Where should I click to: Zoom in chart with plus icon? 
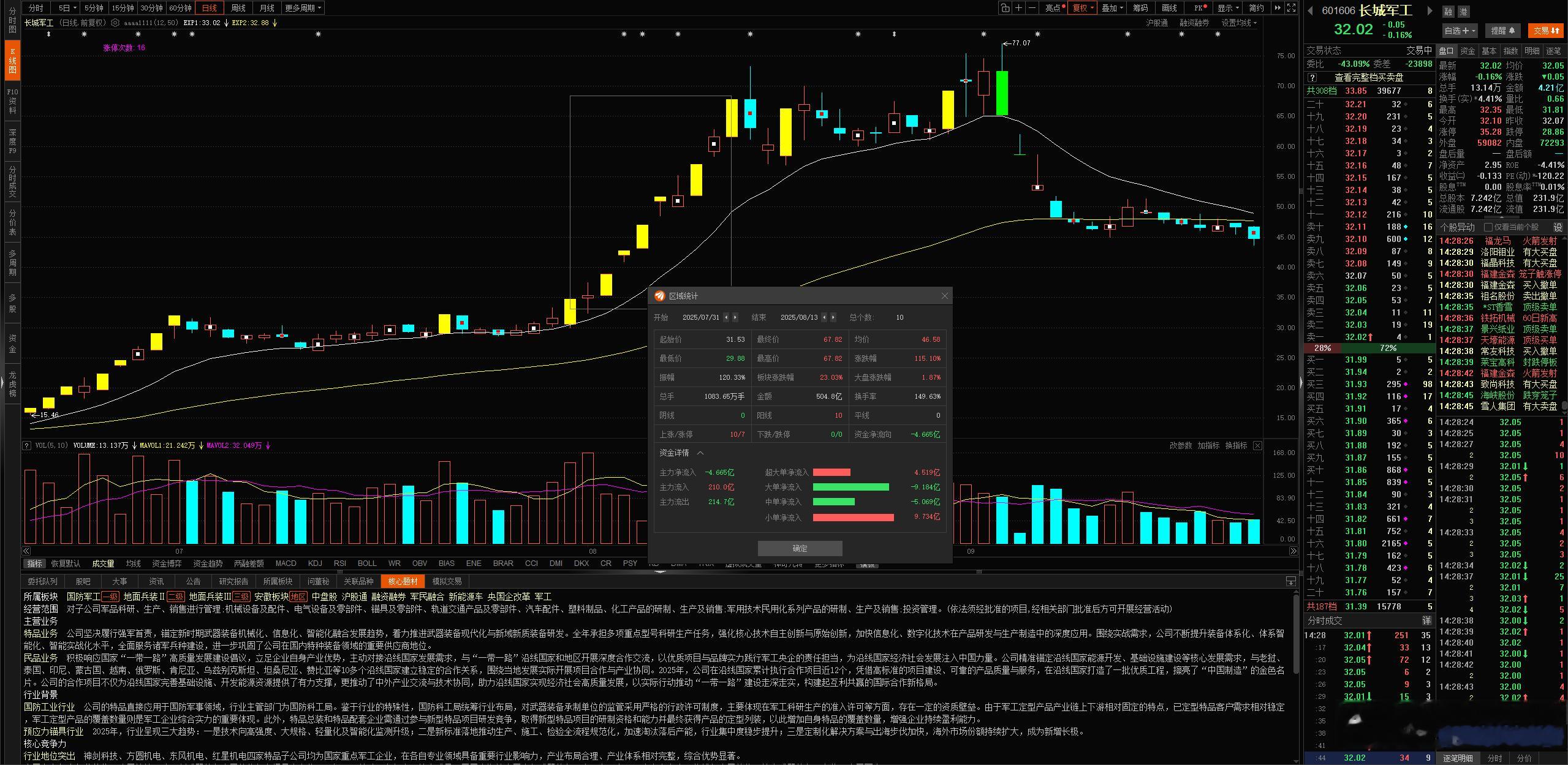[x=1018, y=8]
